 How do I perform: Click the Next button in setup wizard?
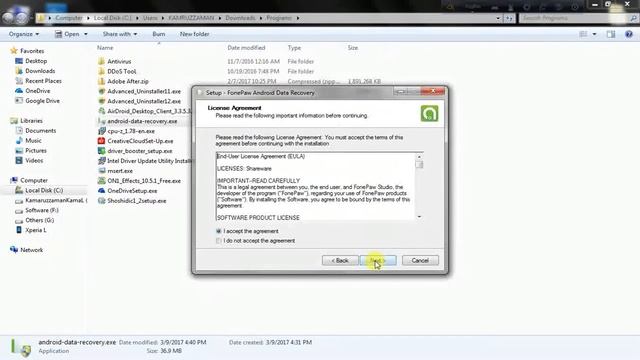click(378, 260)
